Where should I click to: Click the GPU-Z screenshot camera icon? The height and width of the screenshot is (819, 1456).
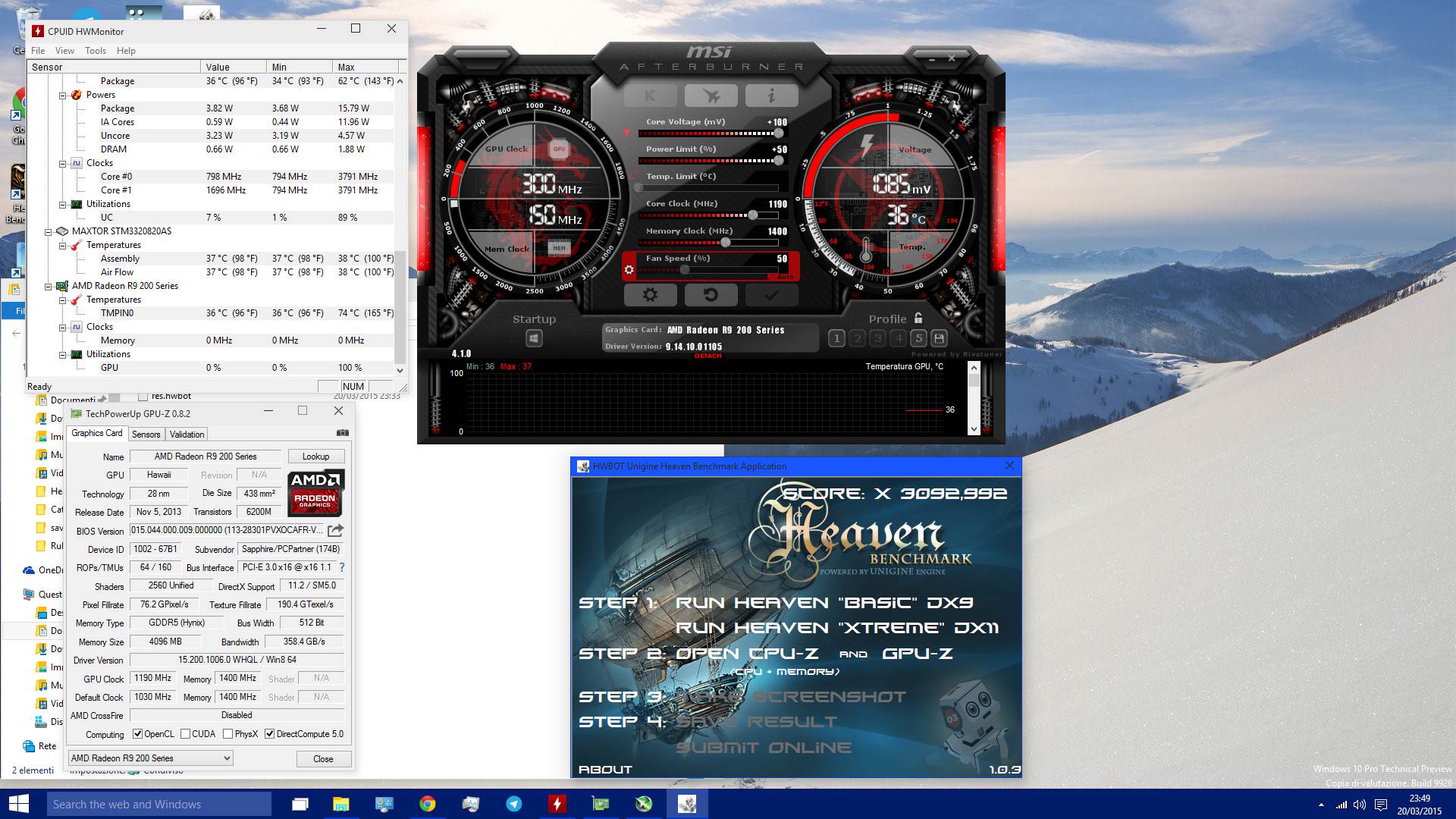tap(343, 433)
